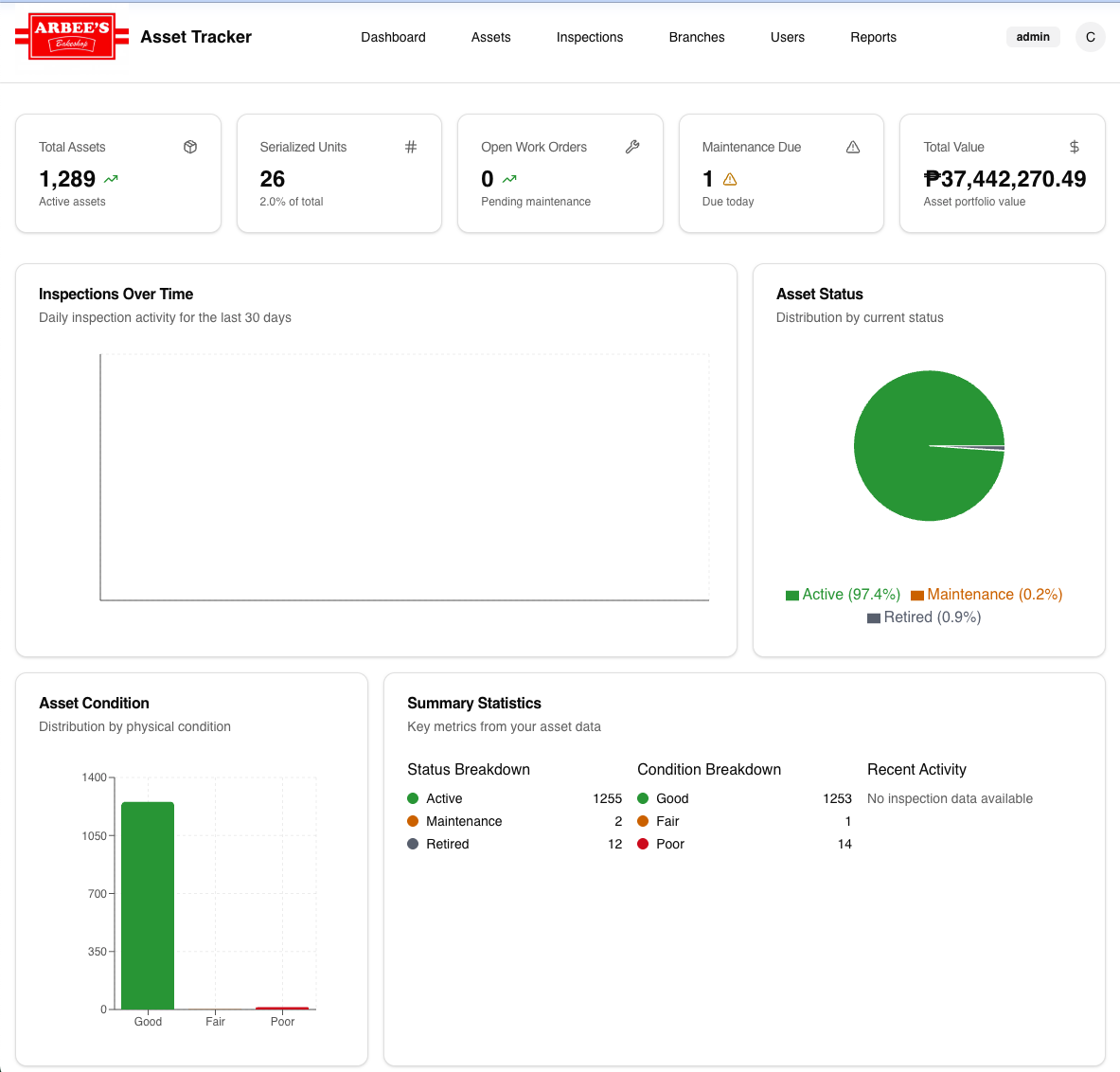Select the Total Value dollar icon
This screenshot has height=1072, width=1120.
[x=1074, y=147]
